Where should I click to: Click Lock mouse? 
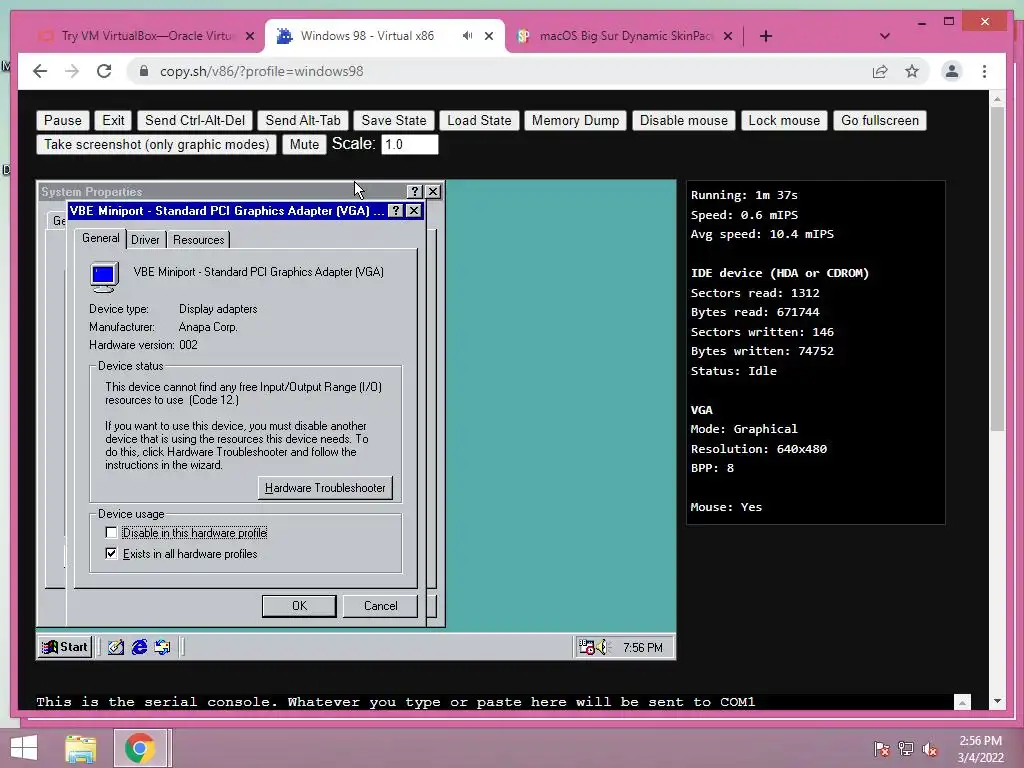784,120
